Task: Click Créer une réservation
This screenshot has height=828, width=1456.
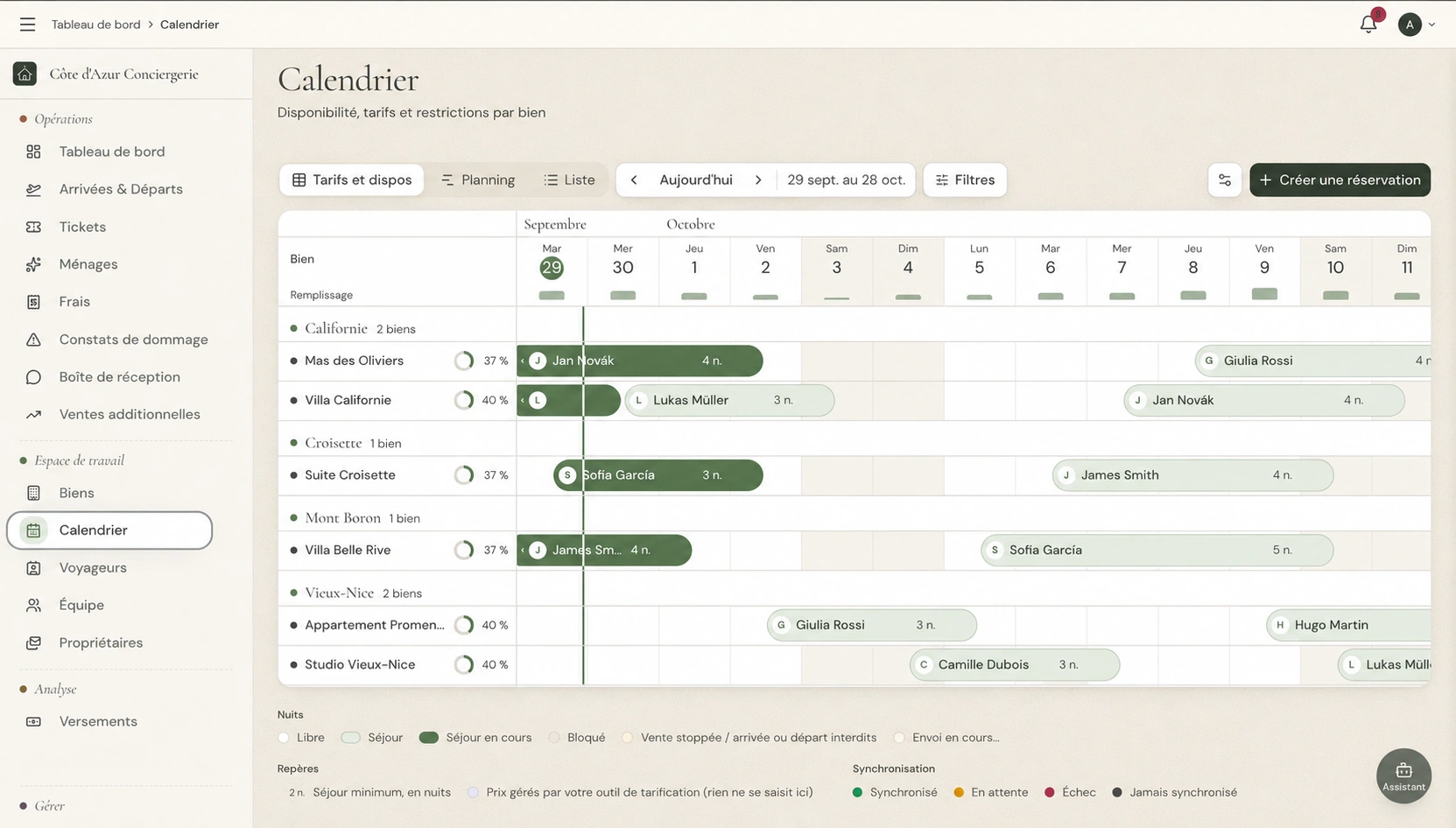Action: [x=1340, y=180]
